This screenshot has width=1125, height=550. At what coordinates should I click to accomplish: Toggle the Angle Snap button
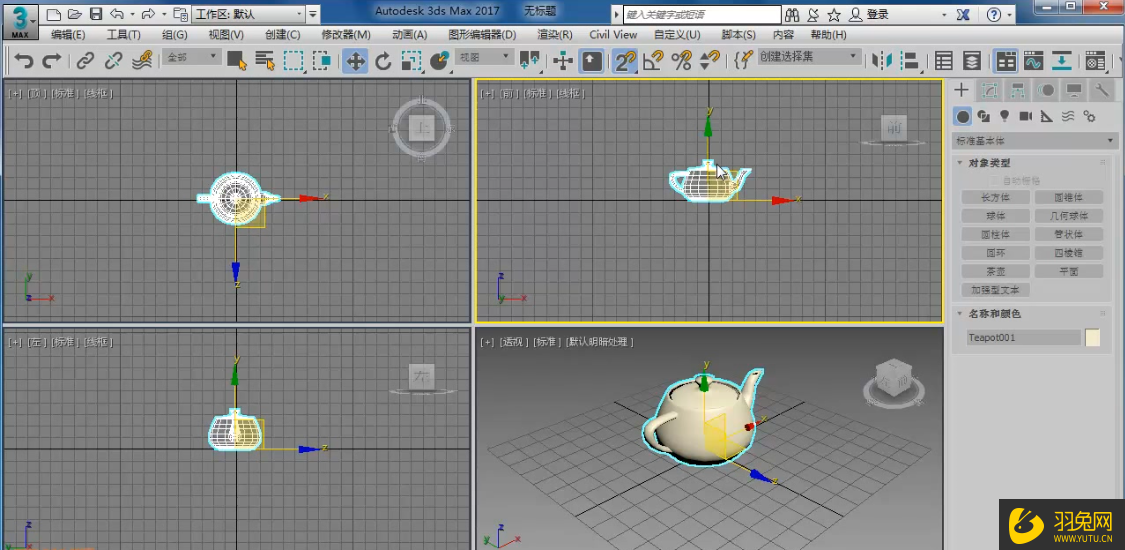[653, 61]
